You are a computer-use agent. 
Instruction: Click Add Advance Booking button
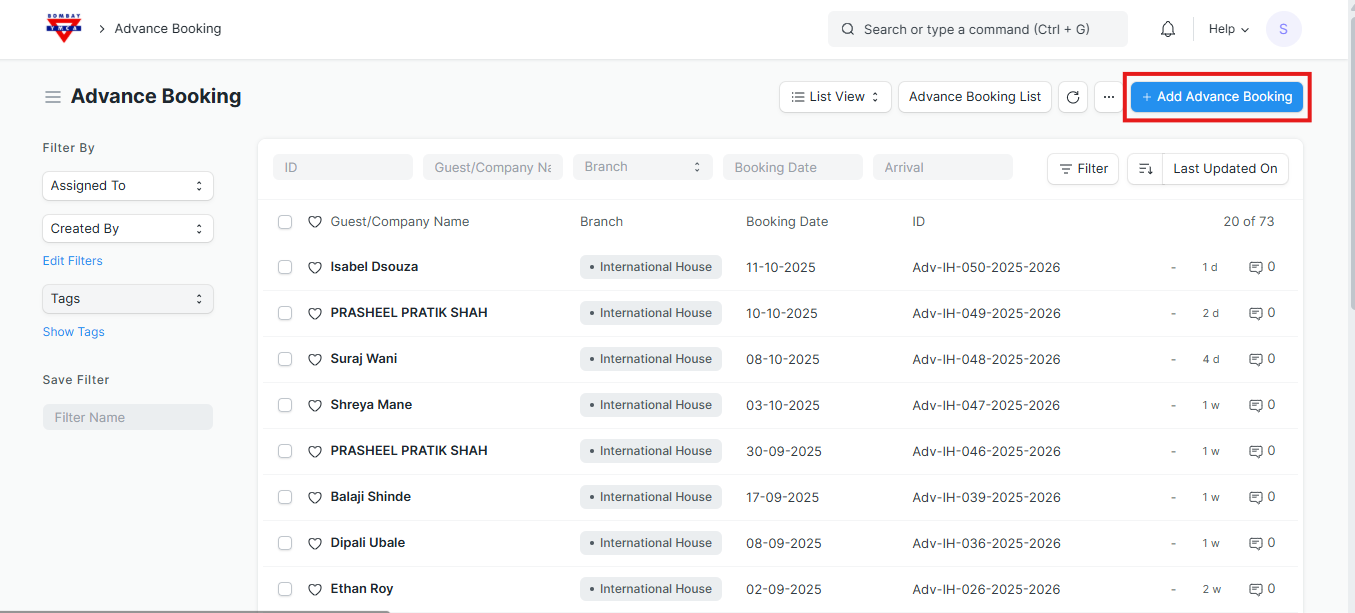click(x=1216, y=97)
